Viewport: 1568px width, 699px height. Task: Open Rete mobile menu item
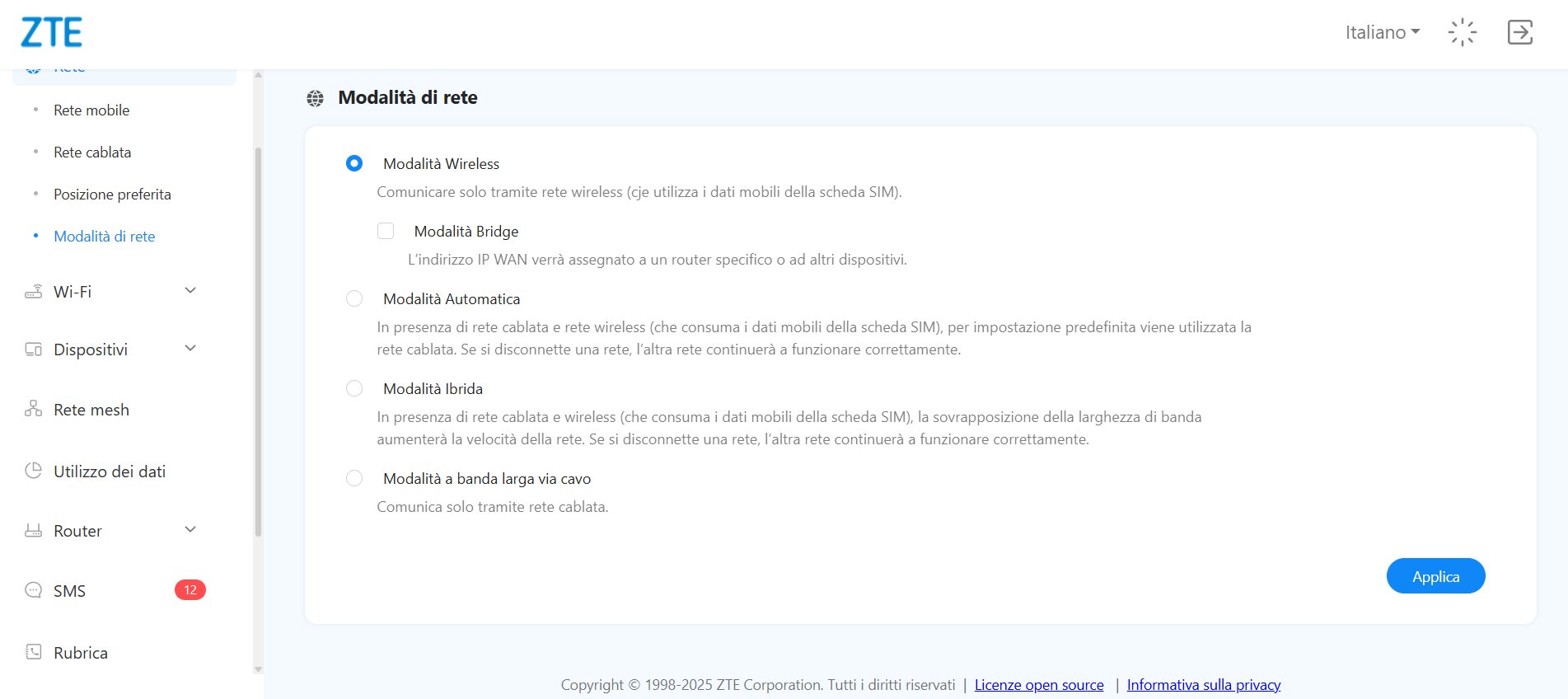(x=91, y=110)
